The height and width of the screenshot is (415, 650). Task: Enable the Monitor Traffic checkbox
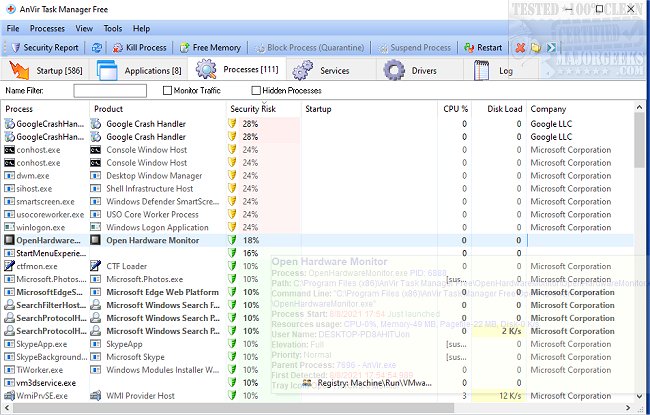[167, 90]
